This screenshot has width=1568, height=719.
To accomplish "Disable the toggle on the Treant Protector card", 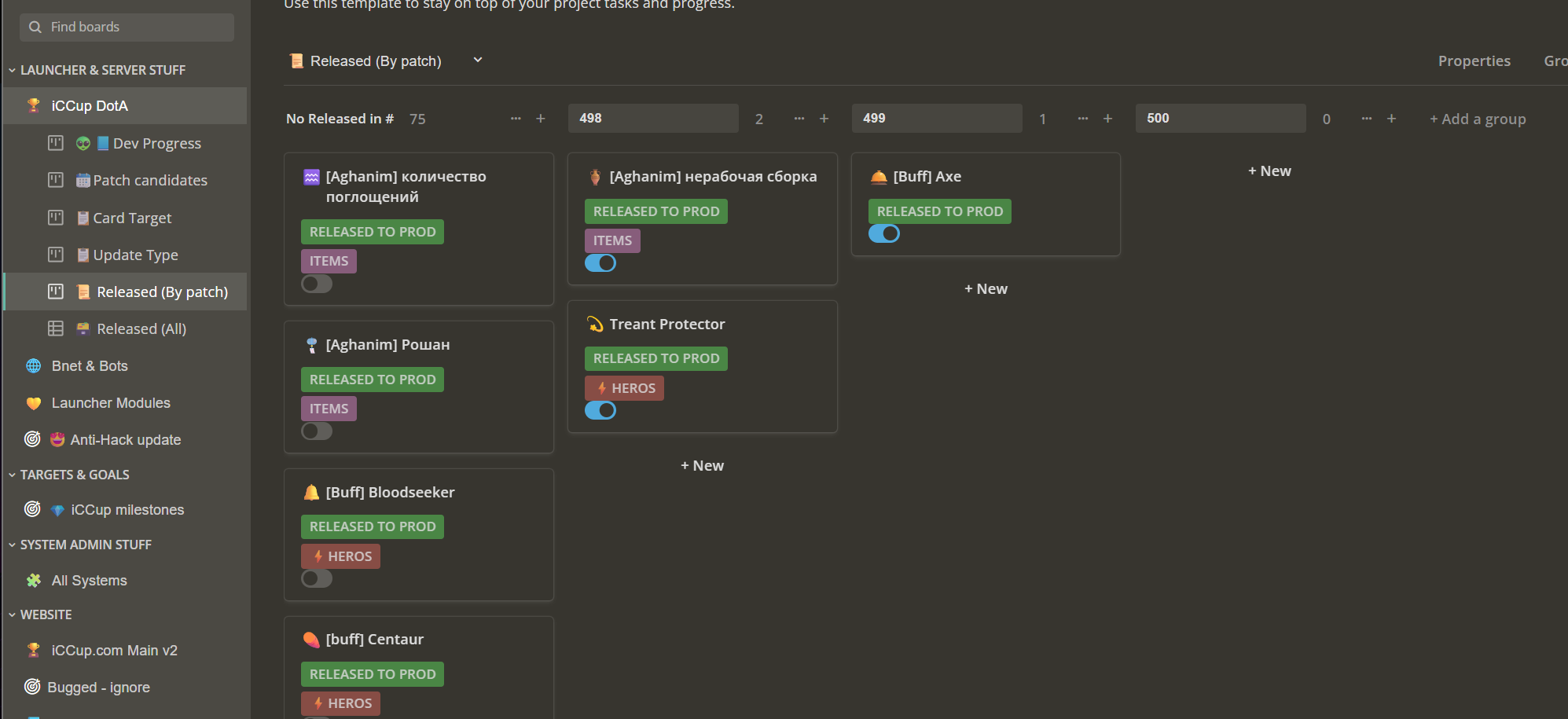I will tap(600, 410).
